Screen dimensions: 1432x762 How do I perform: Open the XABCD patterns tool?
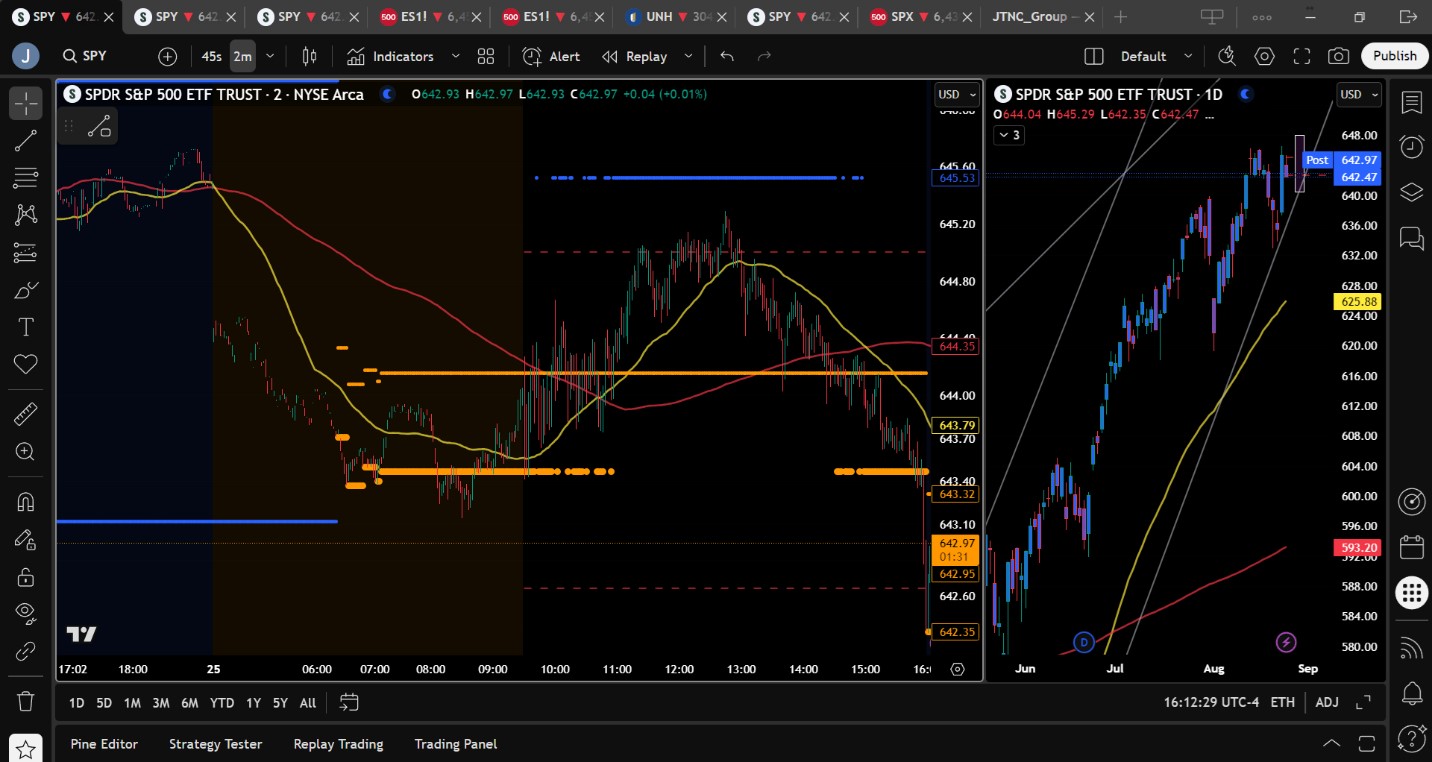click(x=26, y=215)
